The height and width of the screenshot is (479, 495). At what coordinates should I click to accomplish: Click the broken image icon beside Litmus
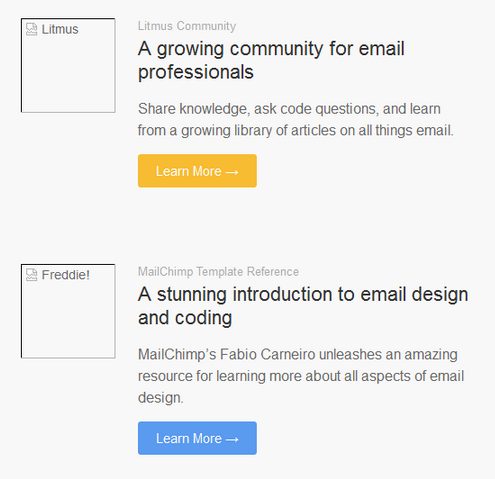[x=32, y=29]
